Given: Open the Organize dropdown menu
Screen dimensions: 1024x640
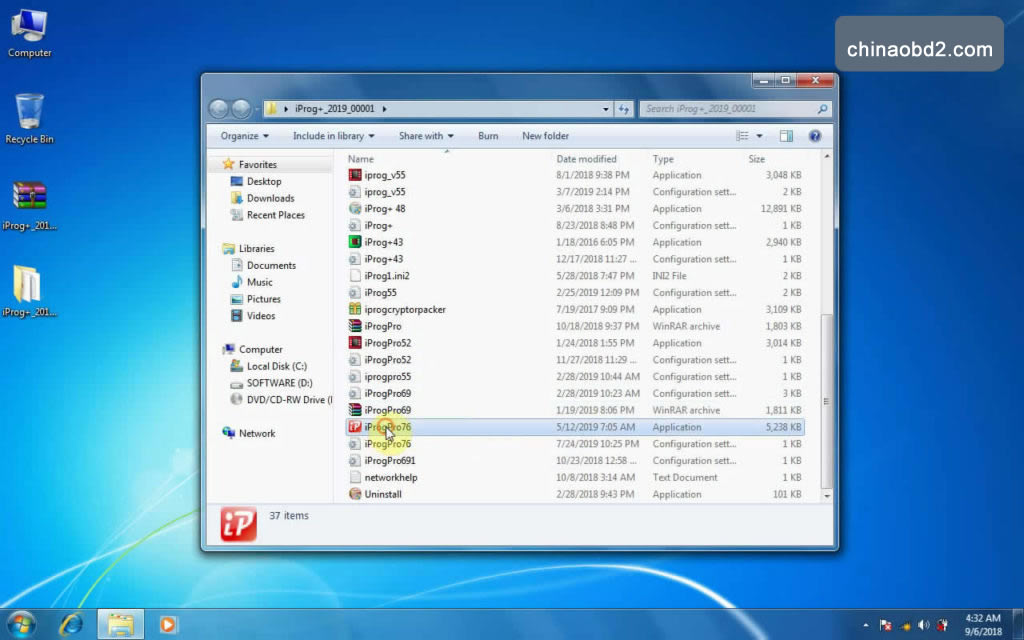Looking at the screenshot, I should click(244, 136).
